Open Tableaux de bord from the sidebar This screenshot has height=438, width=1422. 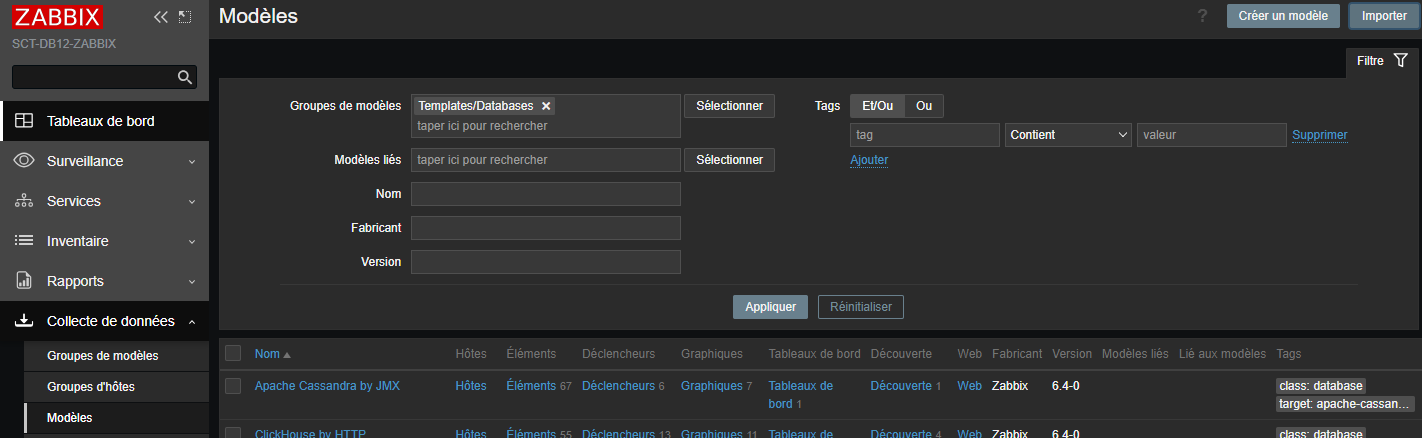click(100, 121)
